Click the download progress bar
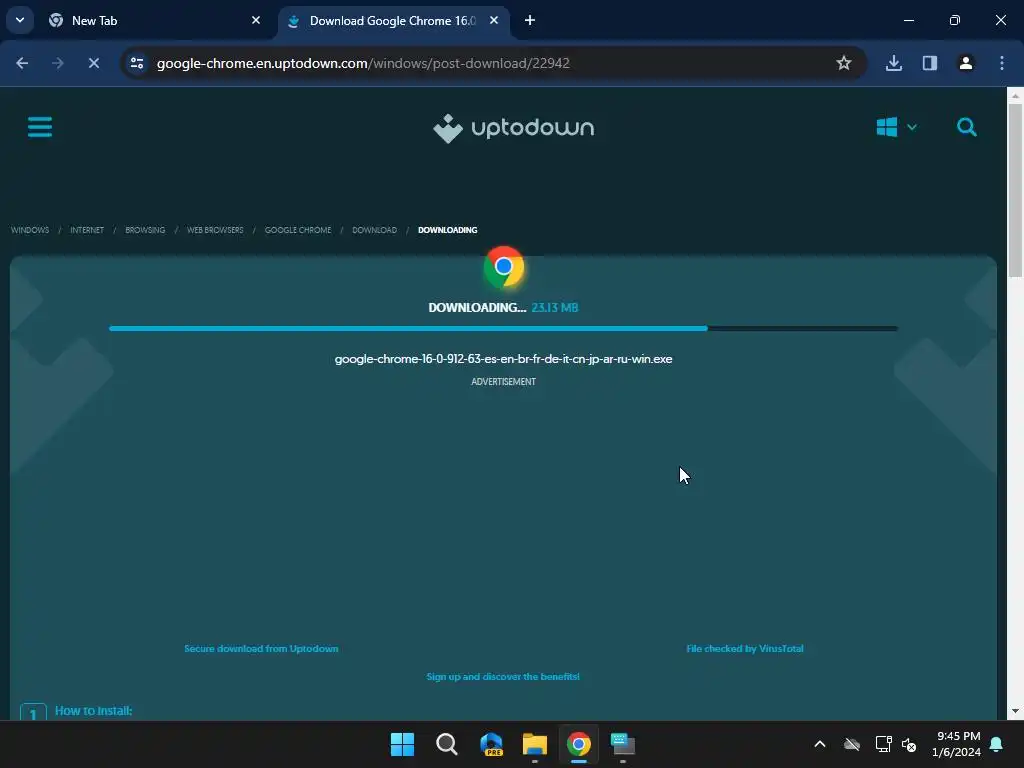This screenshot has height=768, width=1024. [503, 328]
